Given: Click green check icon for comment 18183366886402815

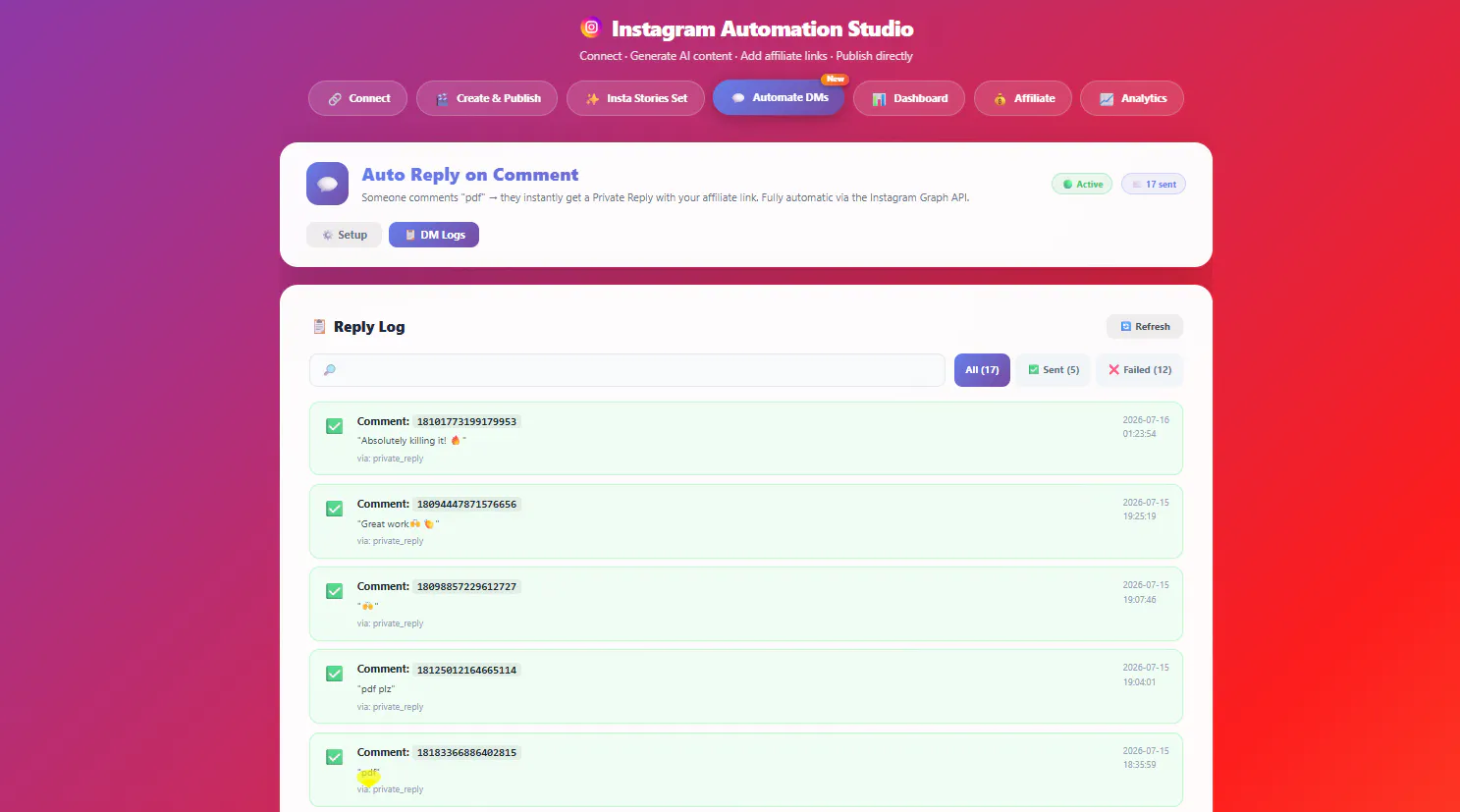Looking at the screenshot, I should [335, 757].
